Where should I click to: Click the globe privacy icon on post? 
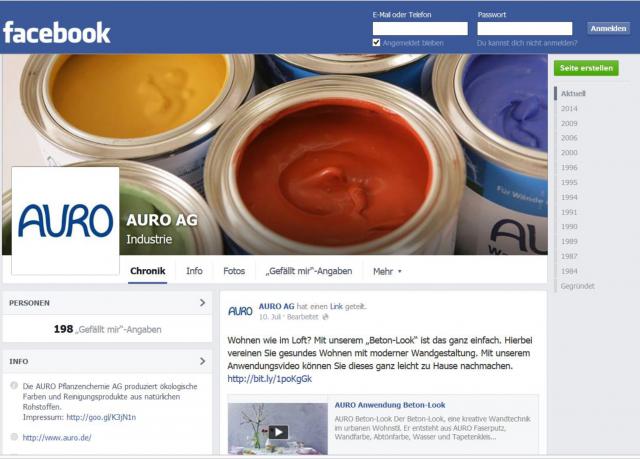tap(325, 317)
